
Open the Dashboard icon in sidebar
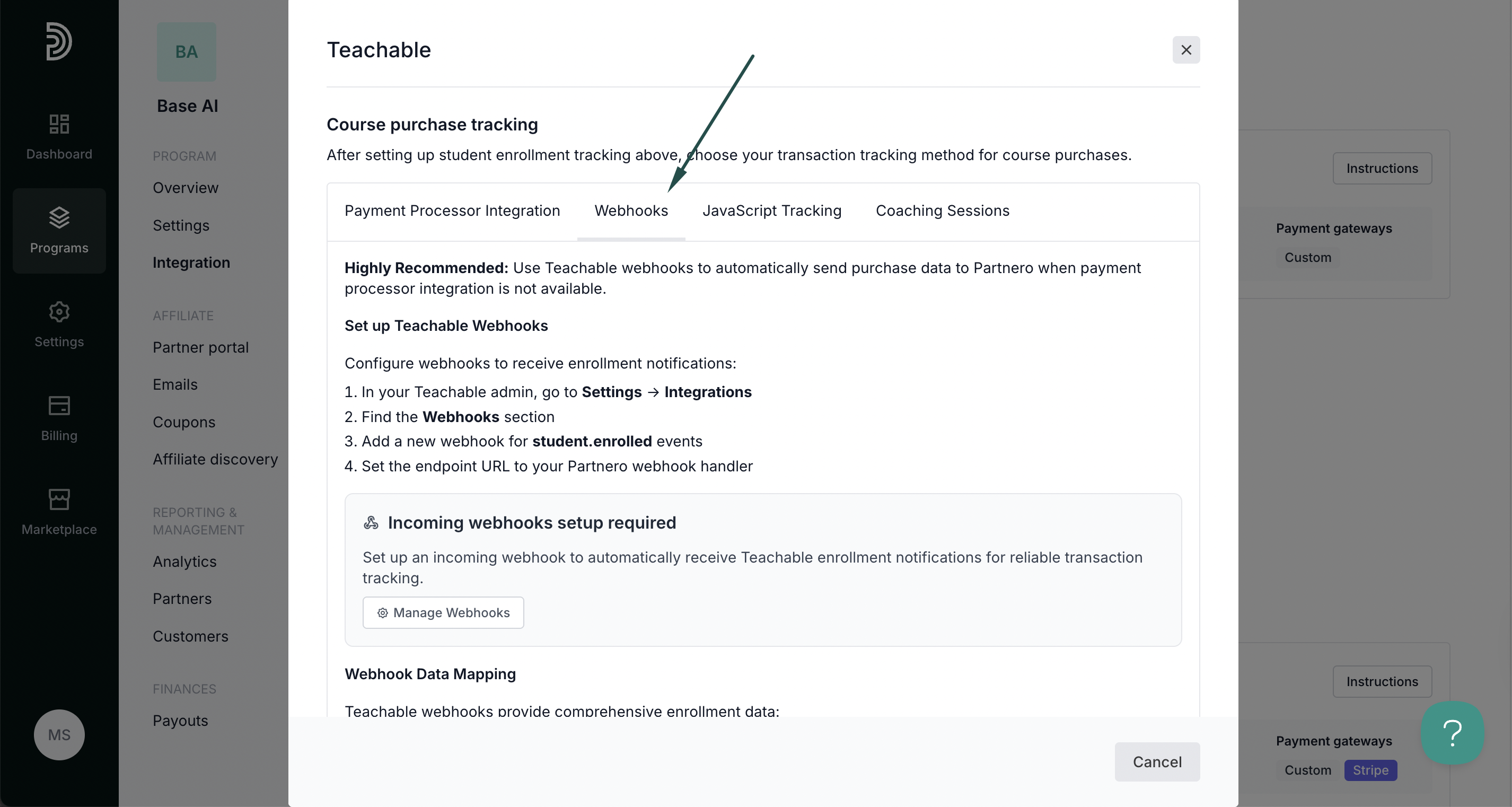pos(59,124)
